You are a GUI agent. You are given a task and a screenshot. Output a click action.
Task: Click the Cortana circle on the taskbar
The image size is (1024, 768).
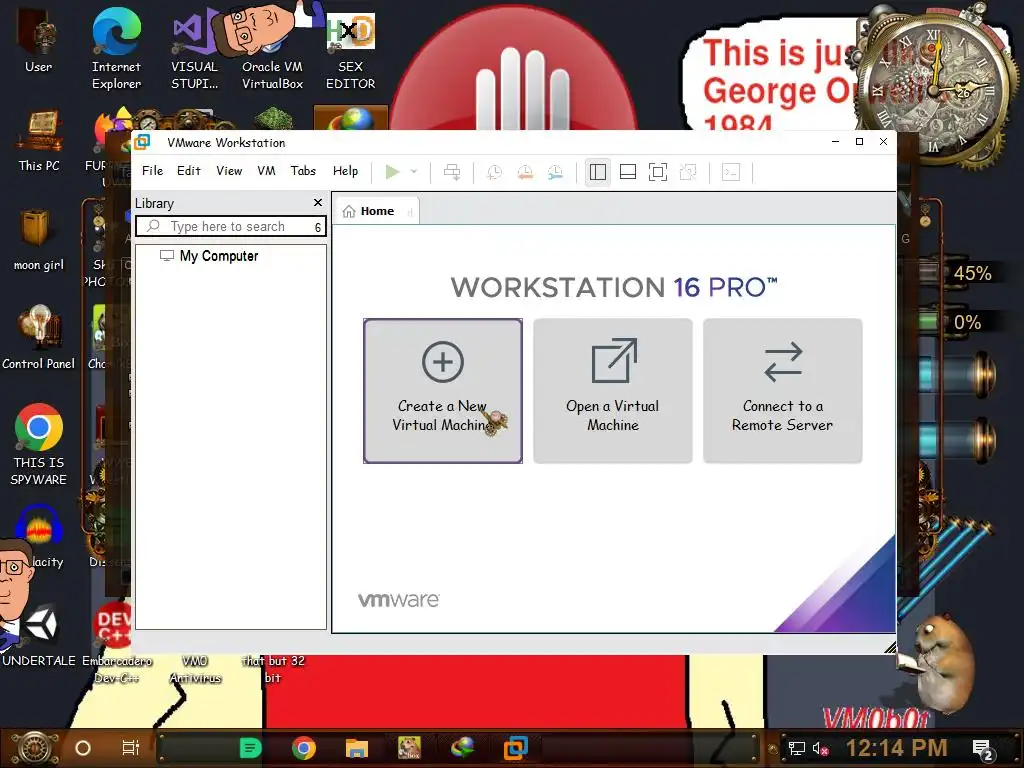pos(83,748)
